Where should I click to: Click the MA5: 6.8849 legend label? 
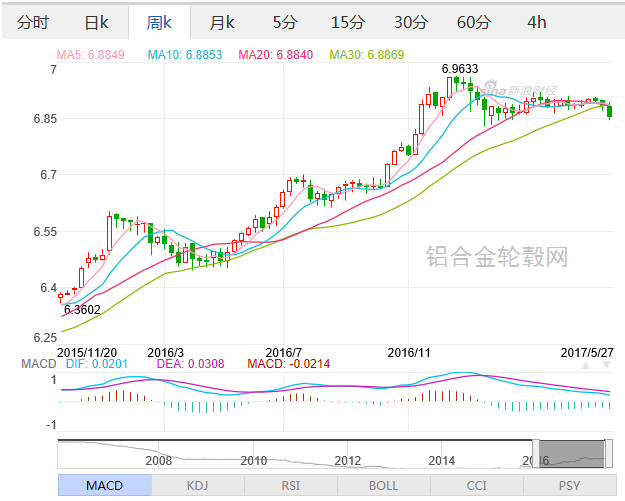coord(90,55)
